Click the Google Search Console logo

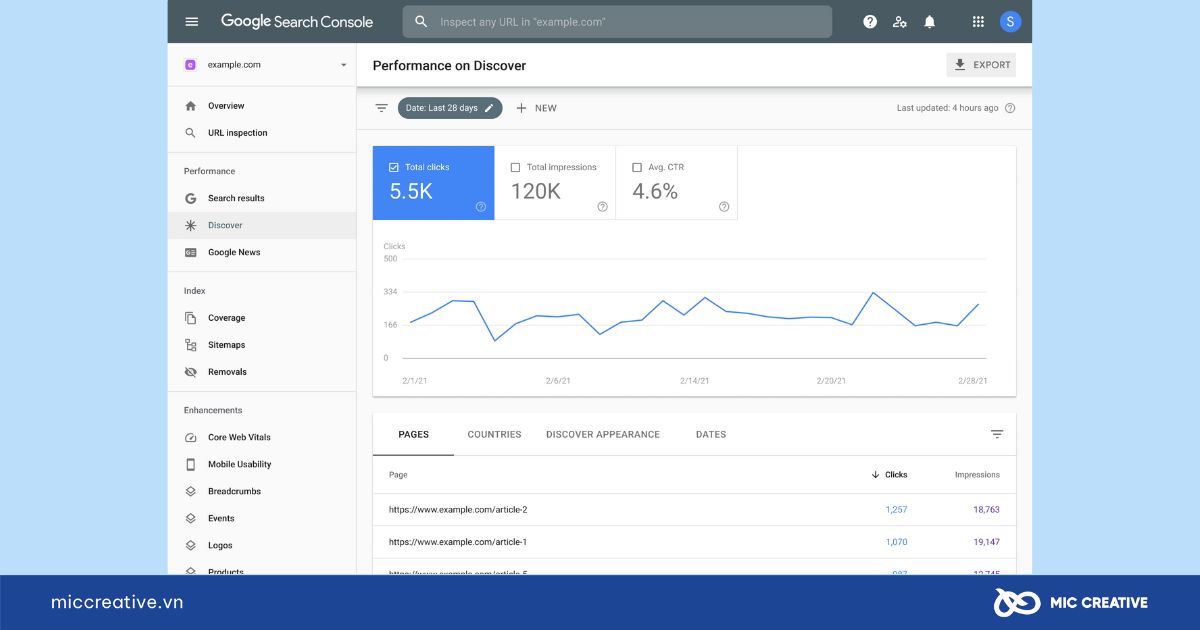[x=297, y=21]
